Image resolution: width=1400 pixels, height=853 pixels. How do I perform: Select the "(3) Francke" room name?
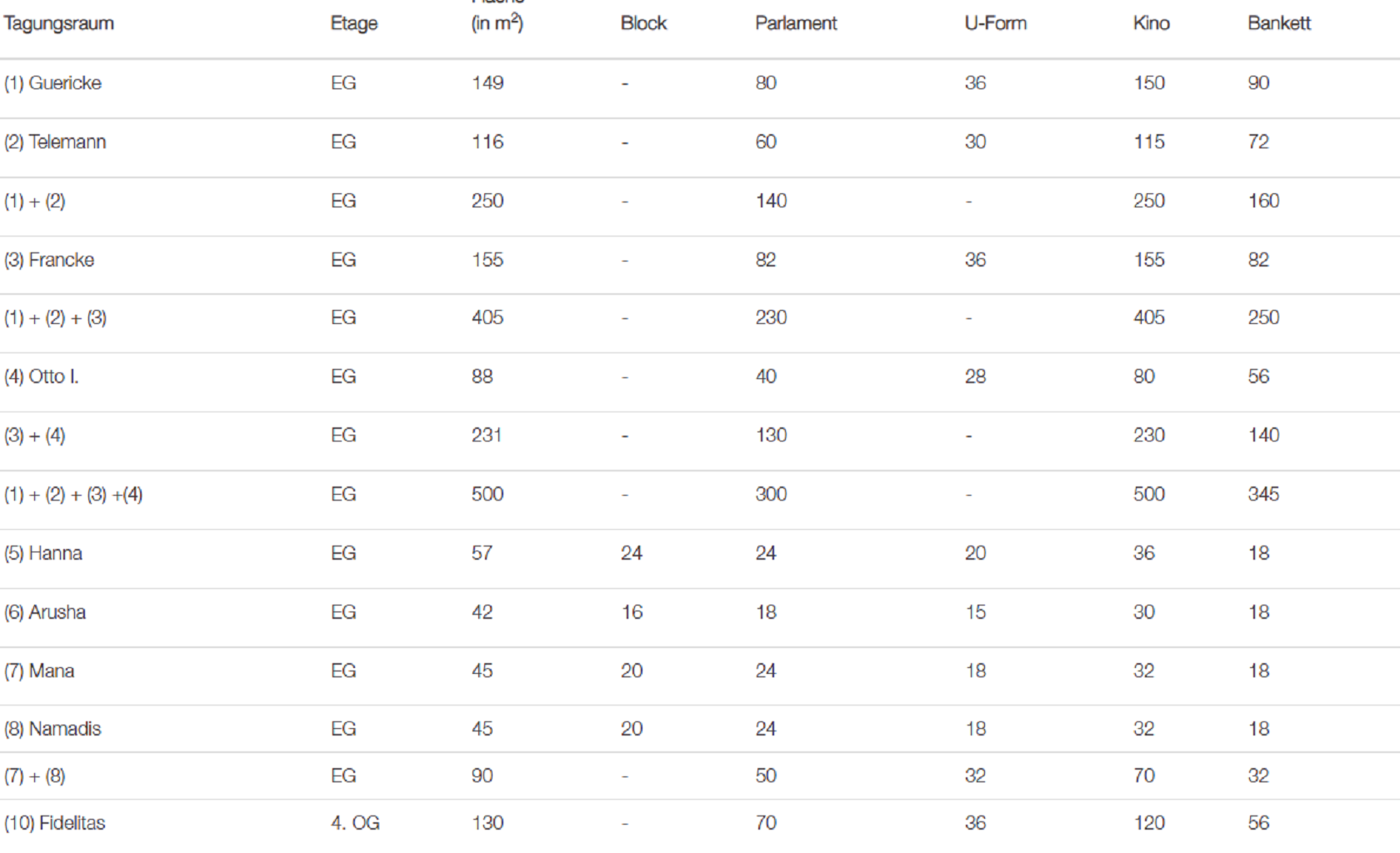click(x=49, y=260)
